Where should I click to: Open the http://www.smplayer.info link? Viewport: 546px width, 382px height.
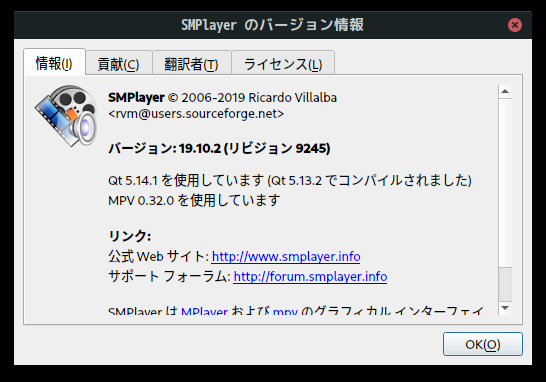click(286, 257)
